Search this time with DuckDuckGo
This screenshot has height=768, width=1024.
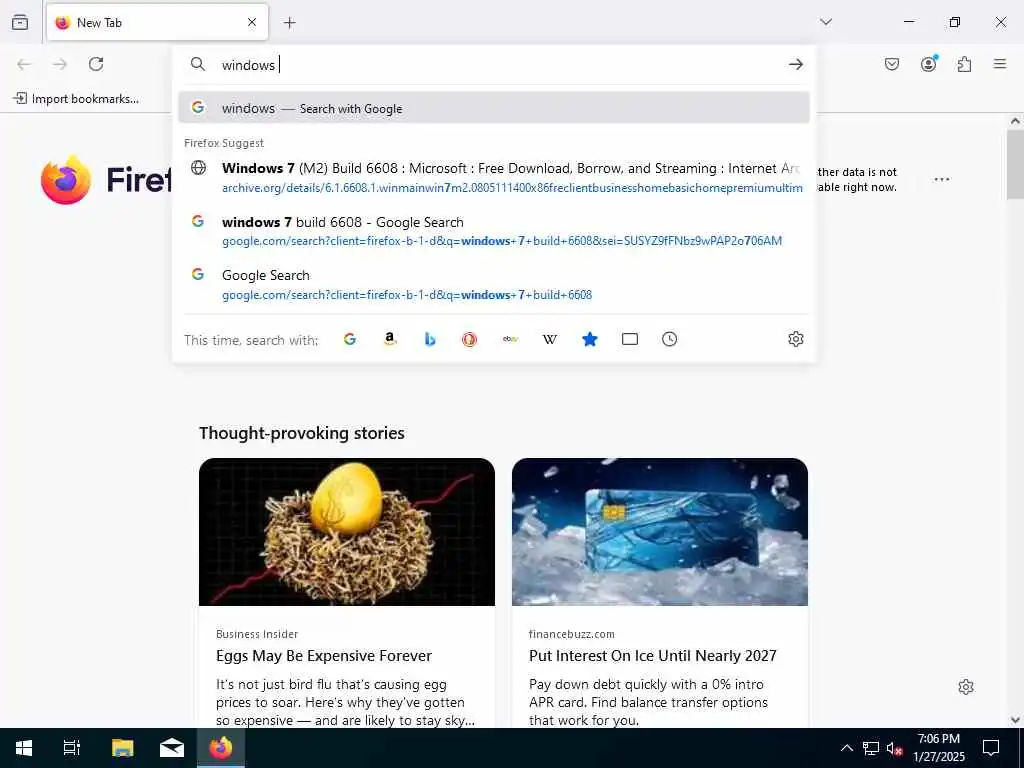point(470,339)
